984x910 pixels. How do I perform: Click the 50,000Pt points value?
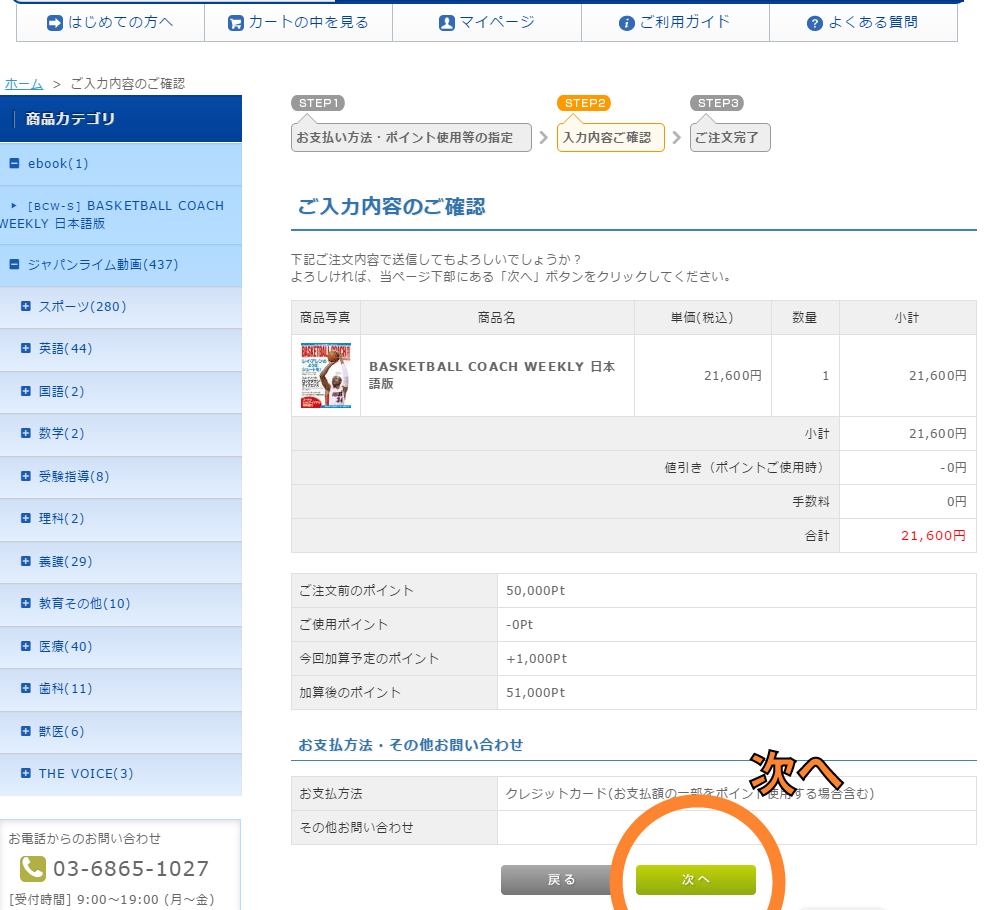pos(535,591)
